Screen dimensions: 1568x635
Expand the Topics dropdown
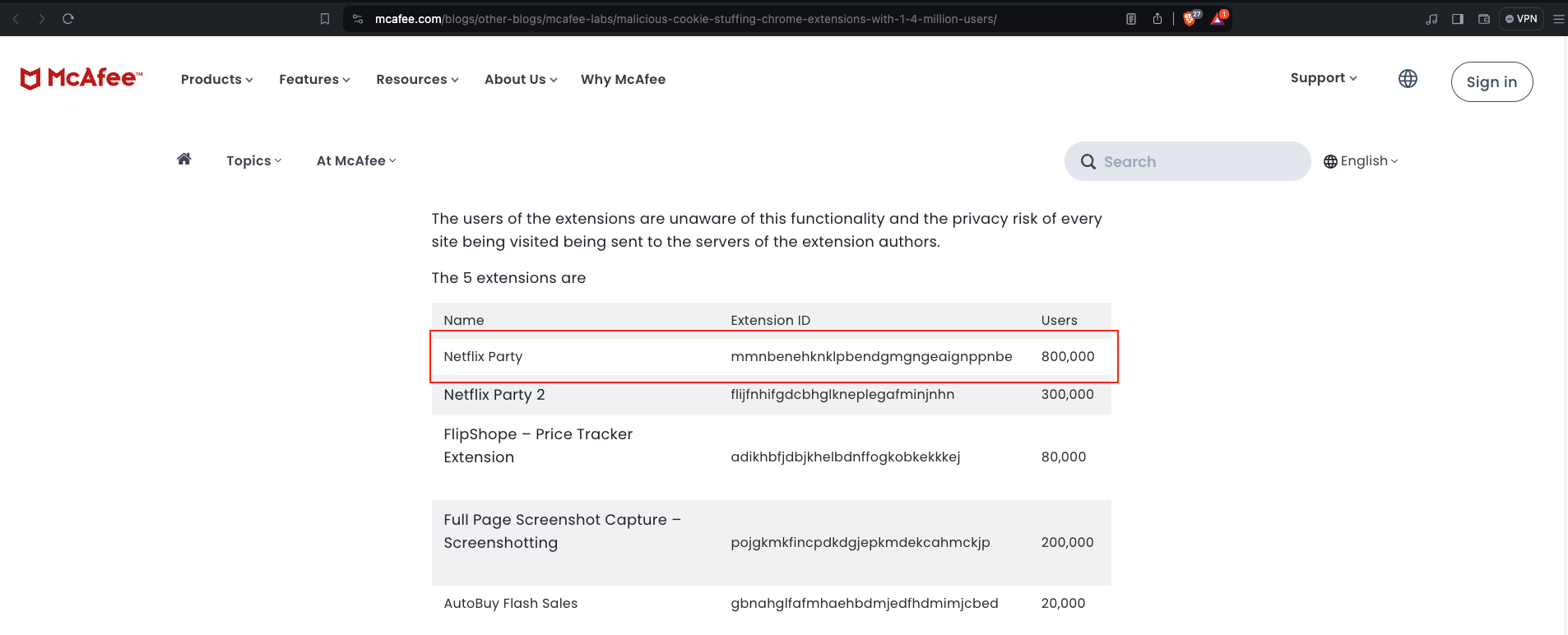point(254,161)
